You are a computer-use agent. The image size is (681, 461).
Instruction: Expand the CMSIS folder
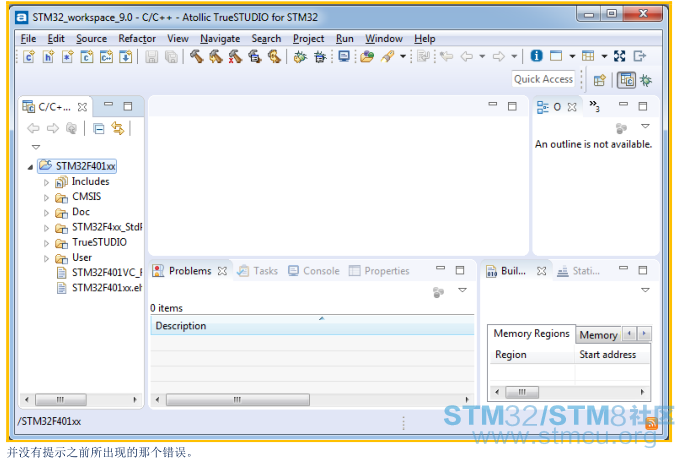coord(46,198)
